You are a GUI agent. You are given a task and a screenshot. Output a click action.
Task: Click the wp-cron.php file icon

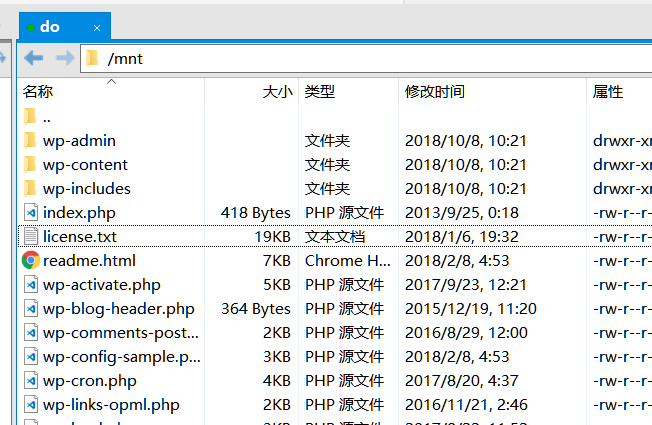pos(31,381)
